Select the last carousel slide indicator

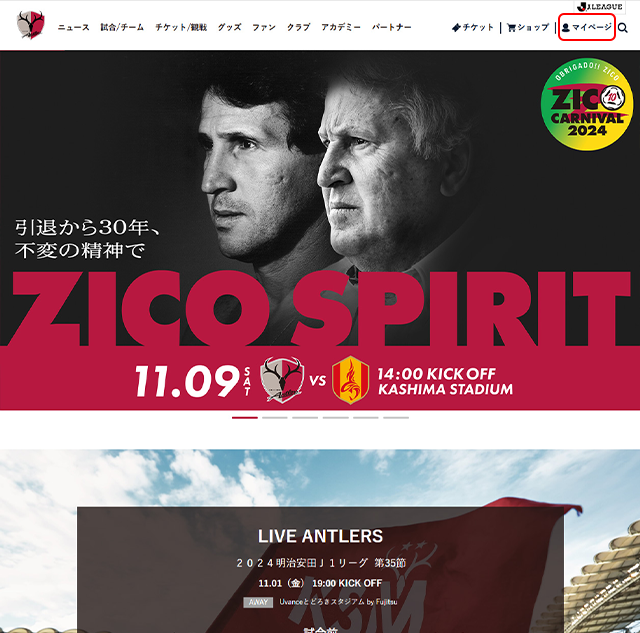coord(396,418)
